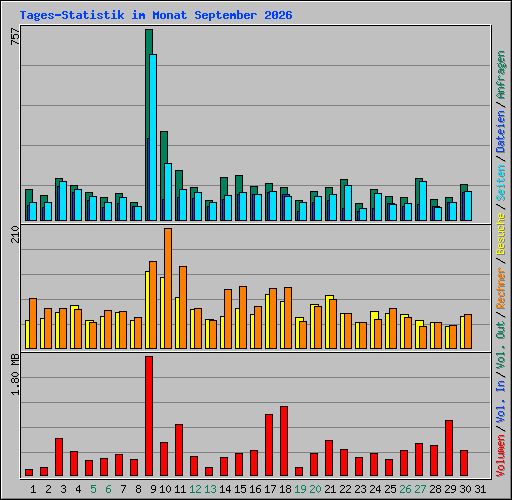Select the '757' top axis value
The width and height of the screenshot is (512, 500).
click(x=15, y=36)
